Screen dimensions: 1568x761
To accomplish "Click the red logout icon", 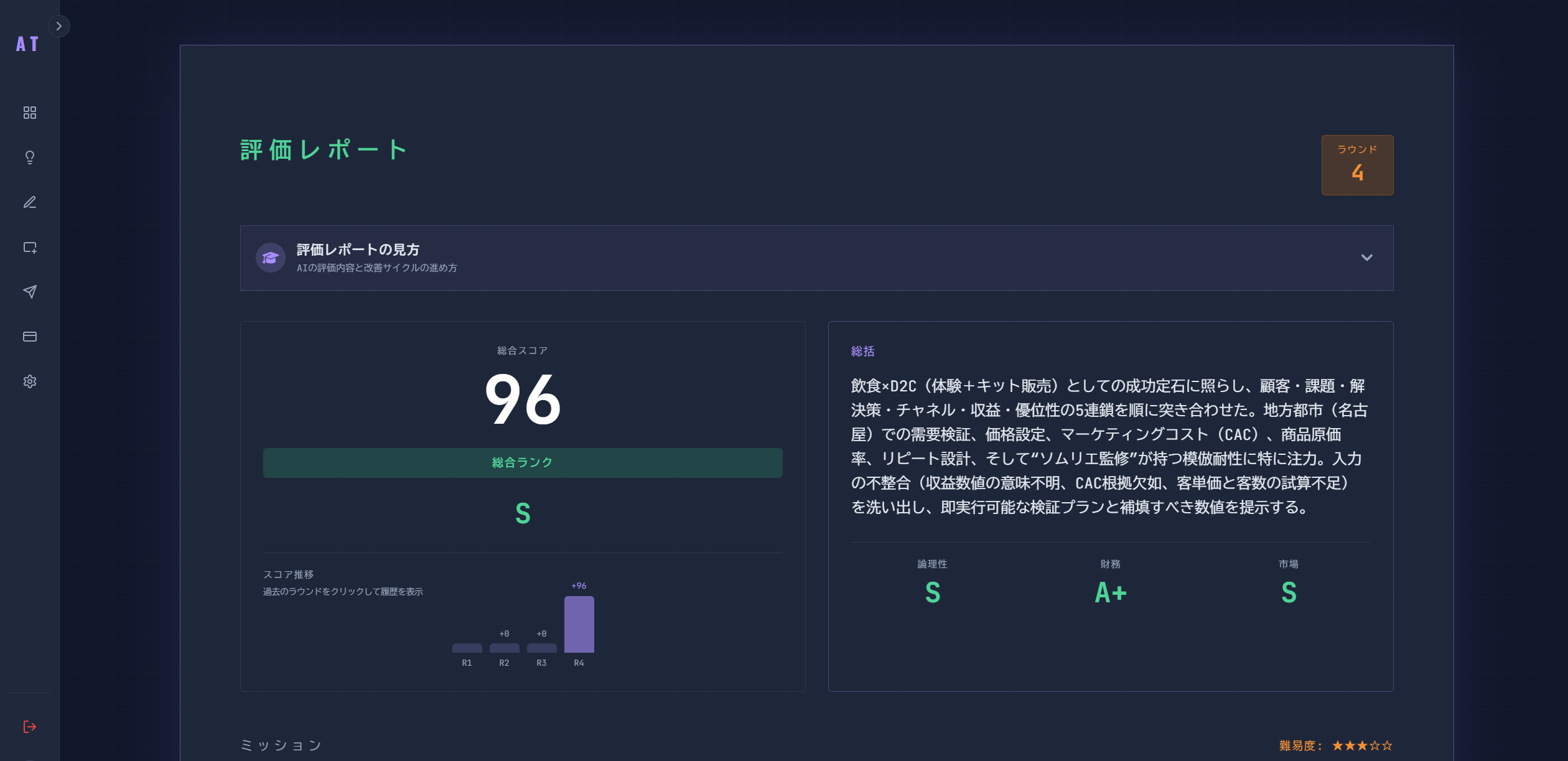I will pos(29,726).
